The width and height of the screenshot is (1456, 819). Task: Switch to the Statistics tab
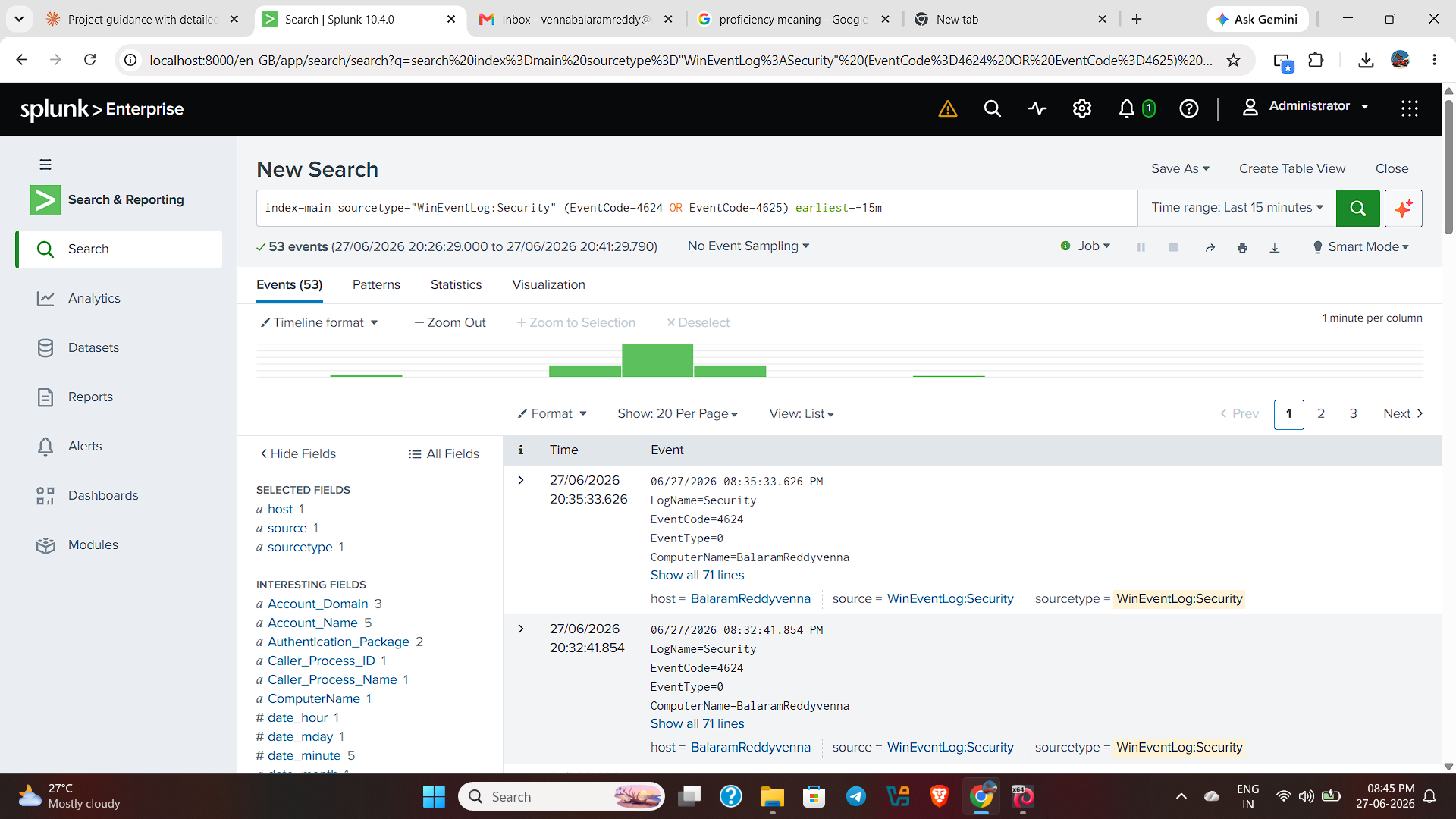pyautogui.click(x=456, y=284)
